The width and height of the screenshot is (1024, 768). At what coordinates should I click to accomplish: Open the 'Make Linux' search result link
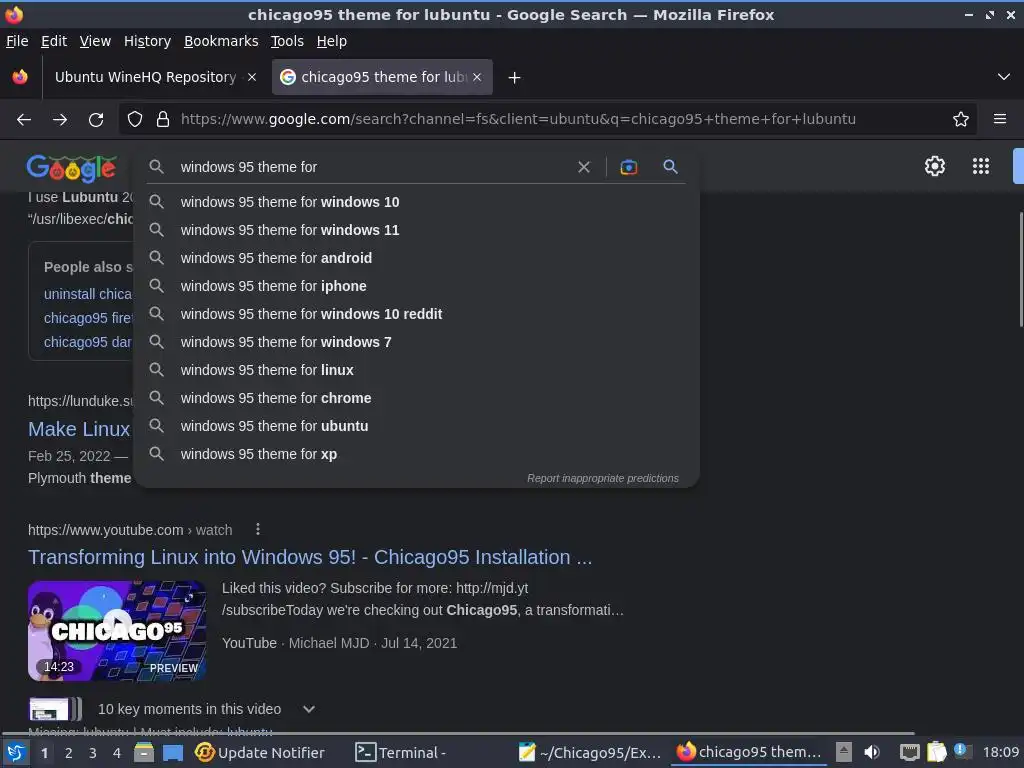coord(79,429)
